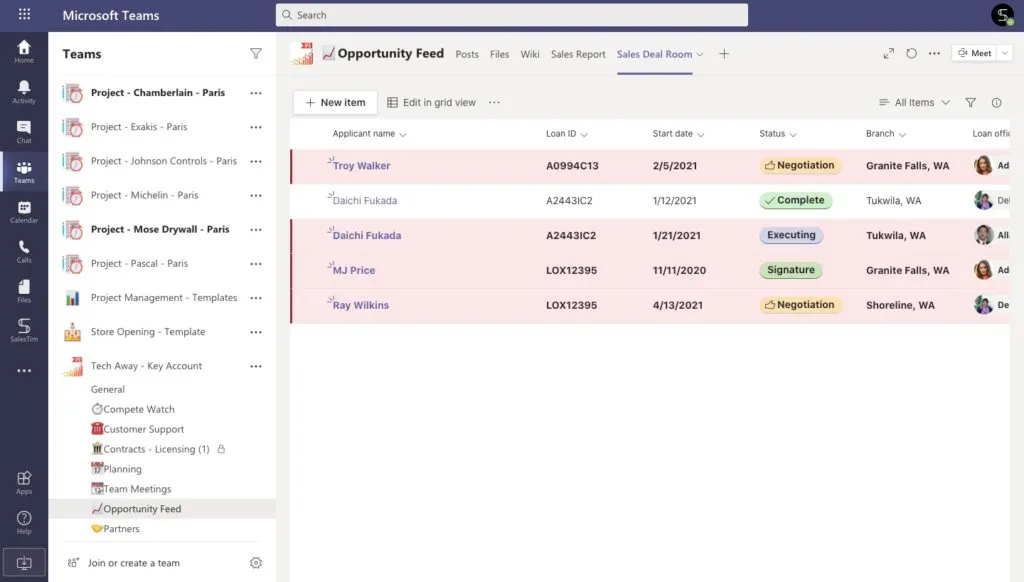
Task: Open Ray Wilkins applicant link
Action: 360,305
